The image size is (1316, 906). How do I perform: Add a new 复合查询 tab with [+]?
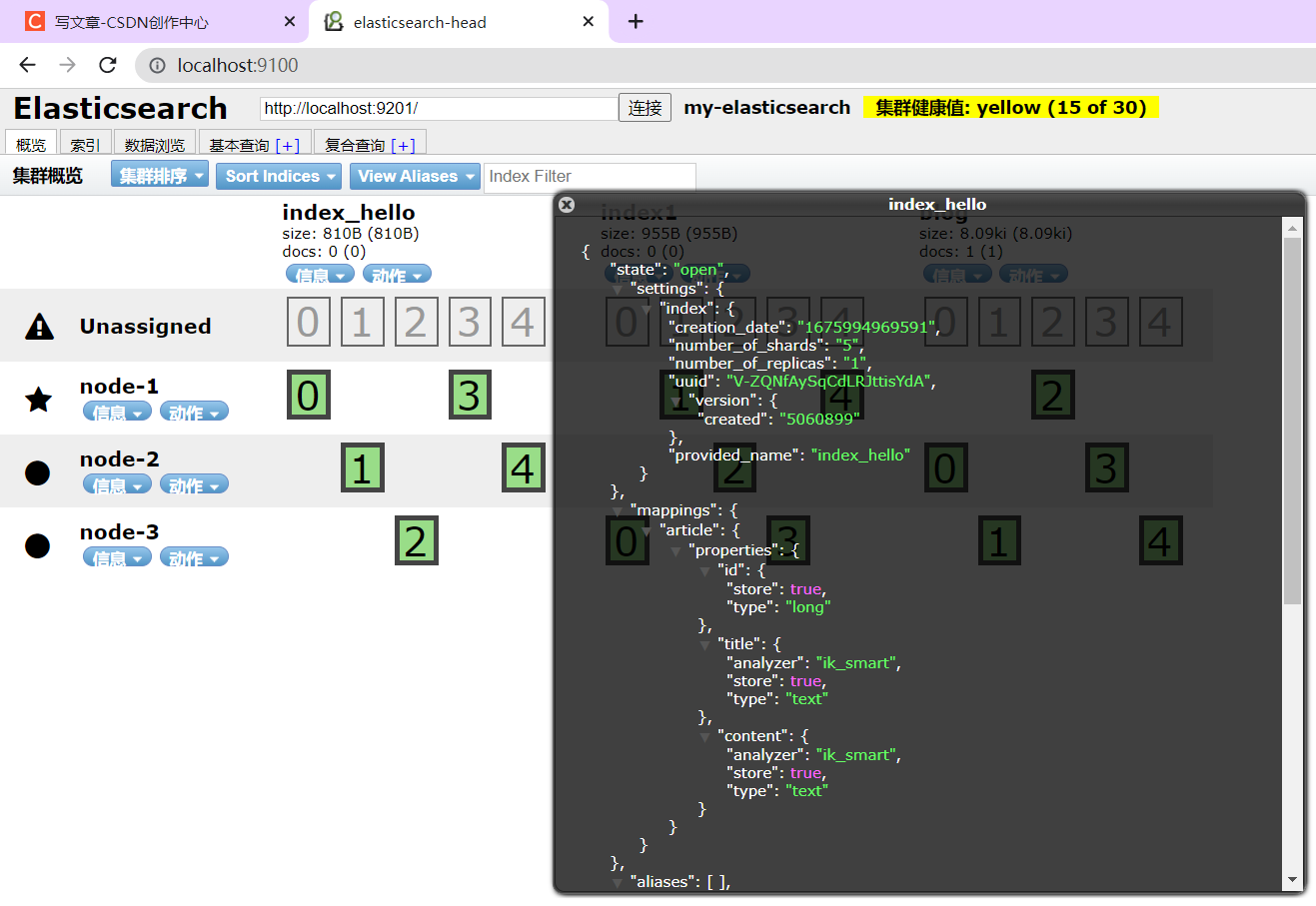pyautogui.click(x=404, y=145)
